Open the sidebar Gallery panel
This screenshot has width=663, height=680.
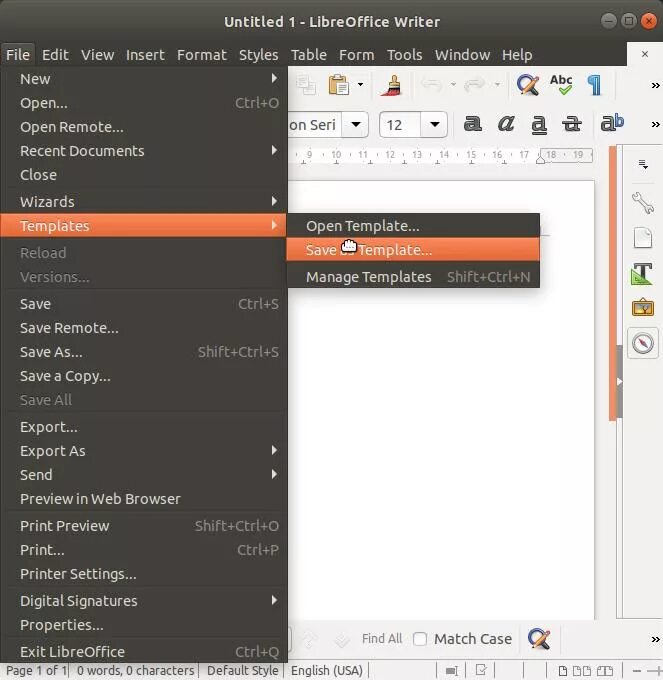pyautogui.click(x=643, y=307)
